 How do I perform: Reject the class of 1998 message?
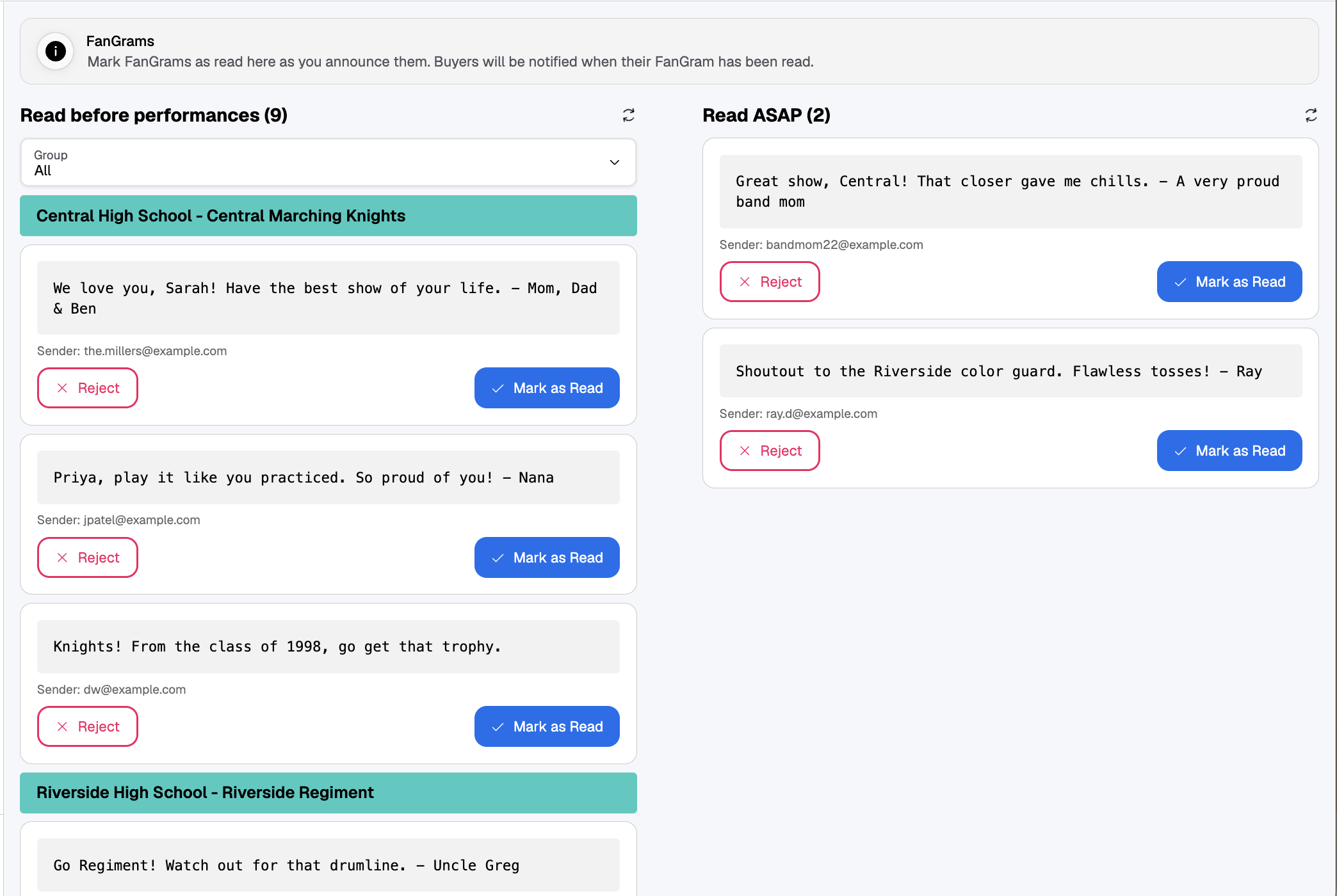[88, 726]
